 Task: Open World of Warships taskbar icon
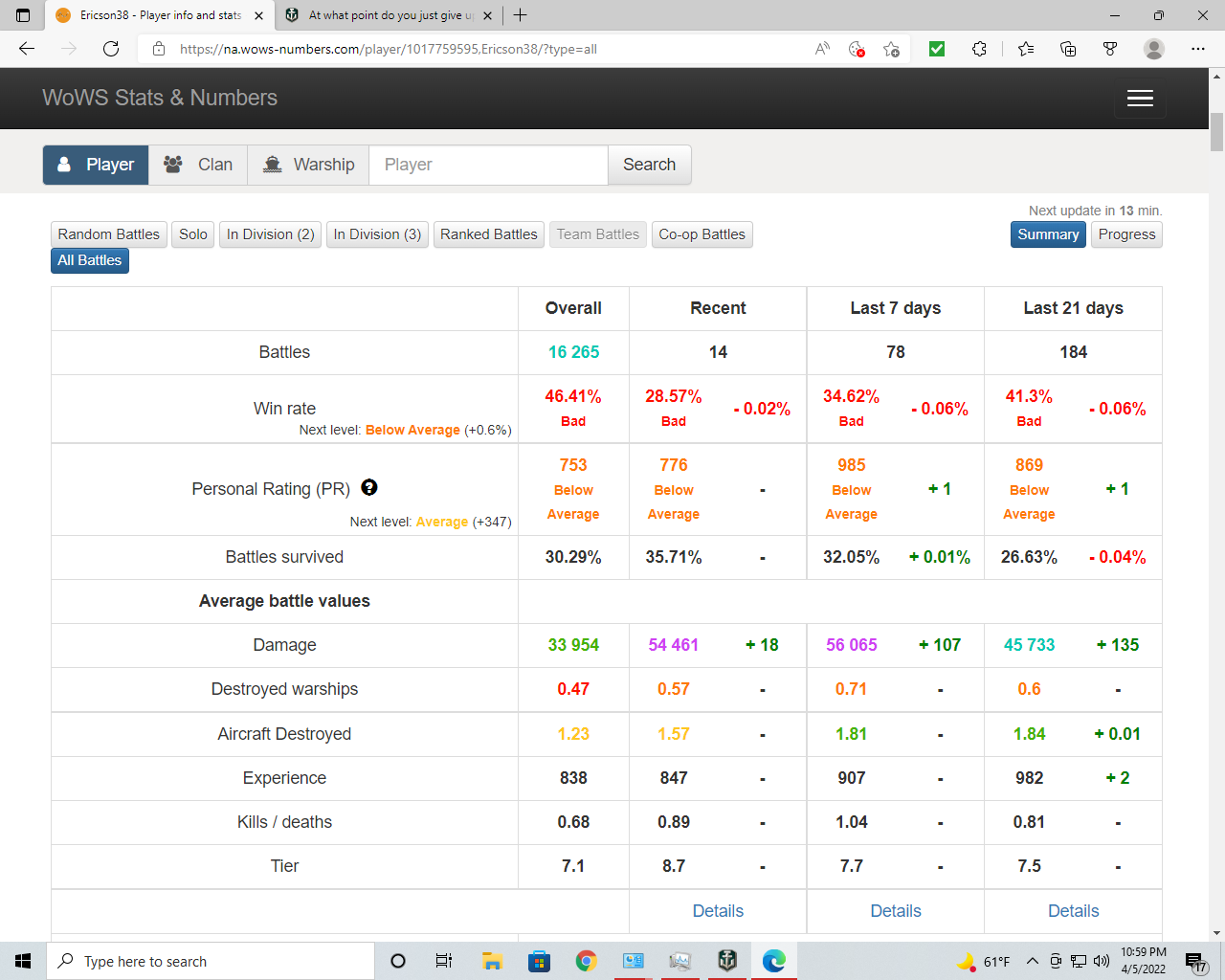726,961
